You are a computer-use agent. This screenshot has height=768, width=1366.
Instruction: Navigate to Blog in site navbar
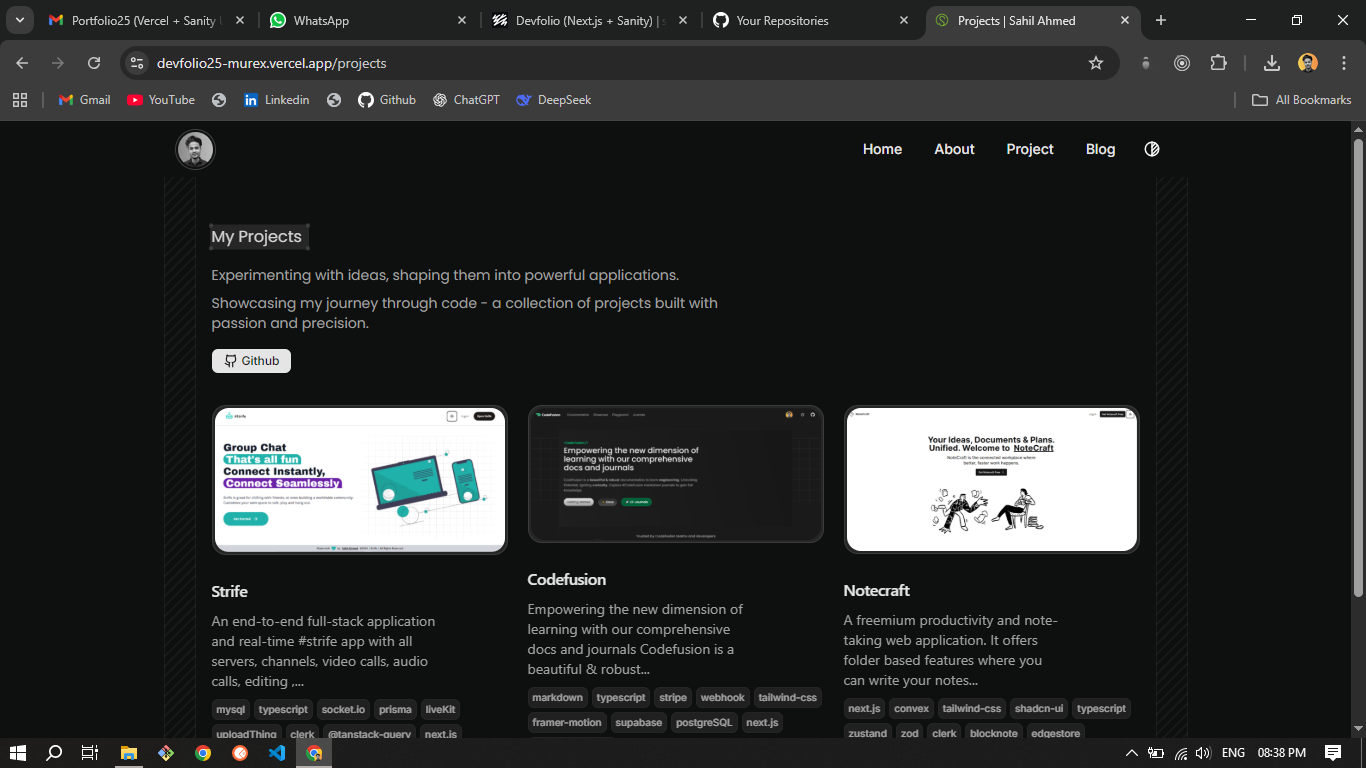1100,149
